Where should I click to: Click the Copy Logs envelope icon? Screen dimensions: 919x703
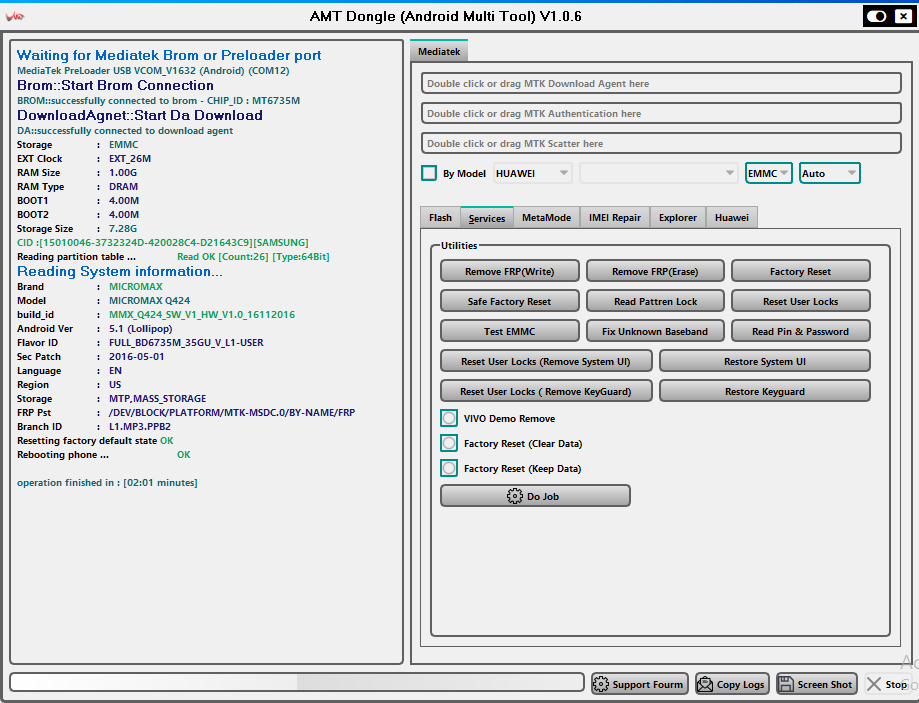pyautogui.click(x=705, y=684)
